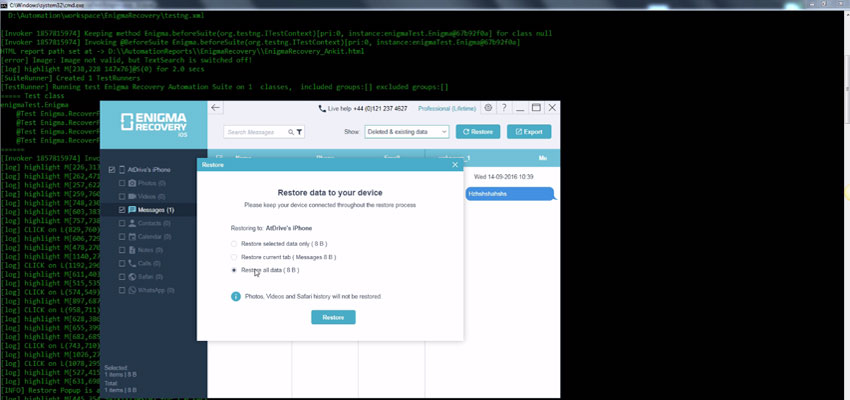This screenshot has height=400, width=850.
Task: Open the Show filter dropdown
Action: tap(407, 132)
